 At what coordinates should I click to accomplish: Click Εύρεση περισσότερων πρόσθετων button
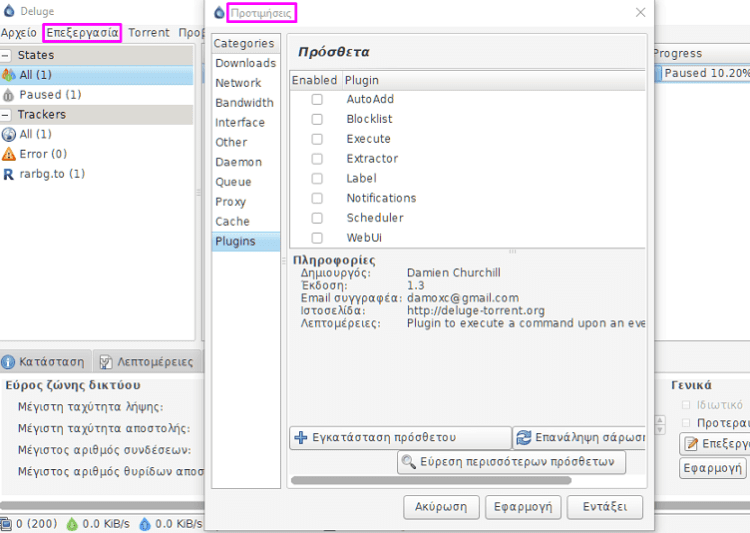tap(511, 462)
